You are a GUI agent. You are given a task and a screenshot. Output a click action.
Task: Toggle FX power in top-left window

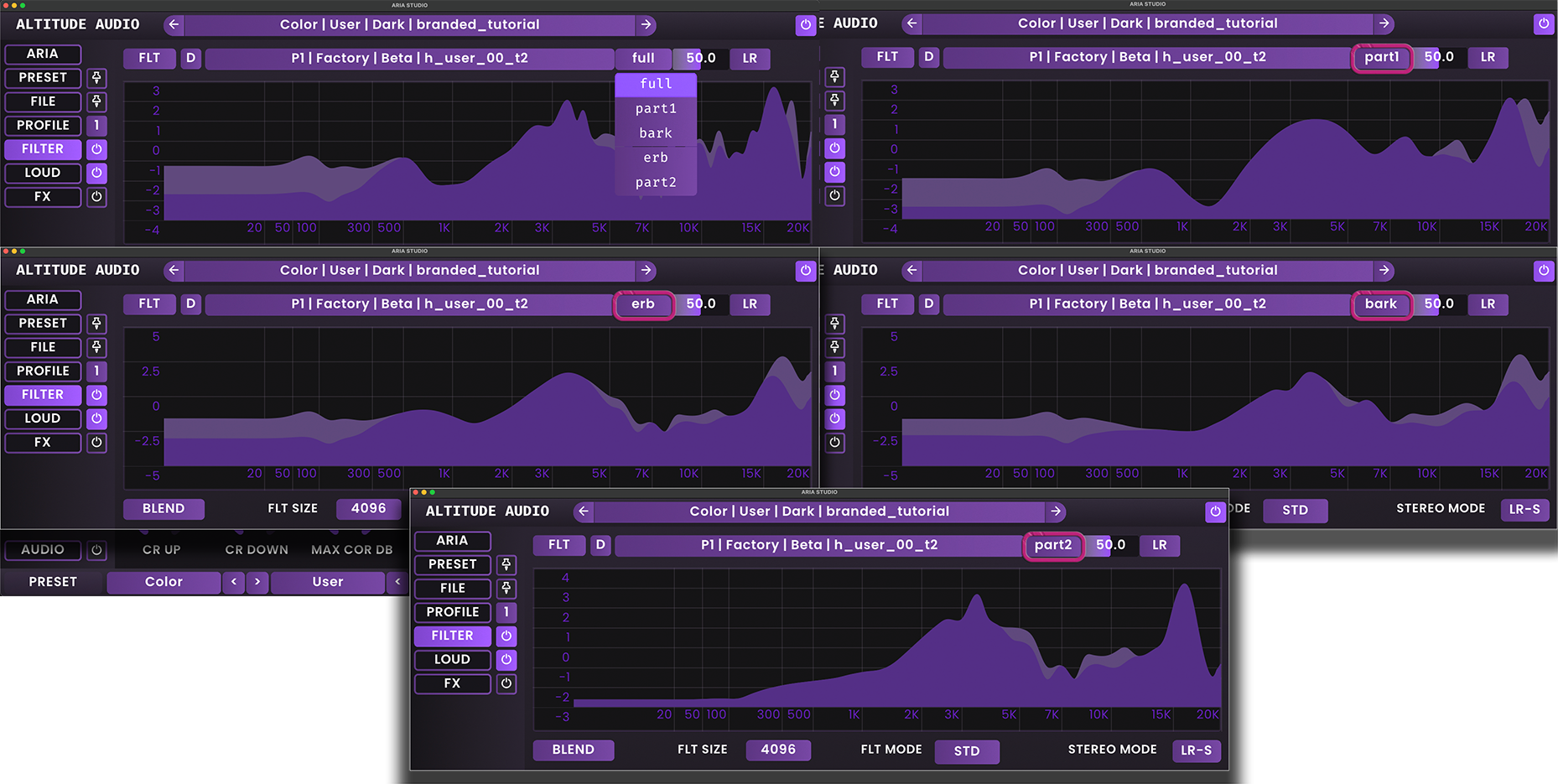pos(96,197)
